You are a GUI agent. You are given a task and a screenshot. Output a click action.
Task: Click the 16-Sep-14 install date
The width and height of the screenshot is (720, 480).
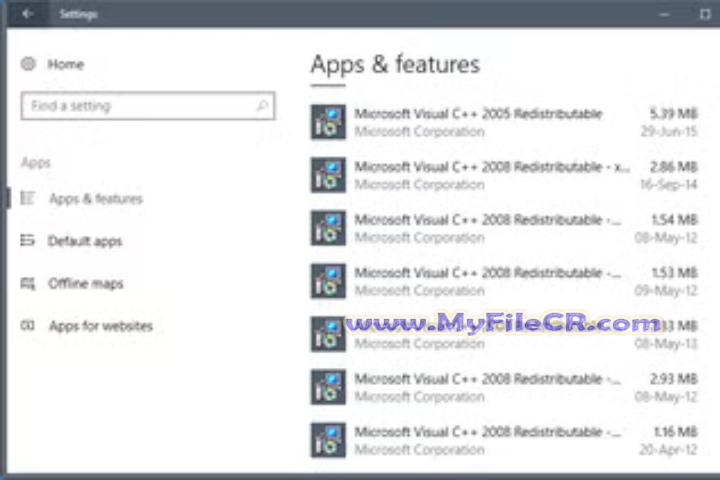pyautogui.click(x=669, y=184)
